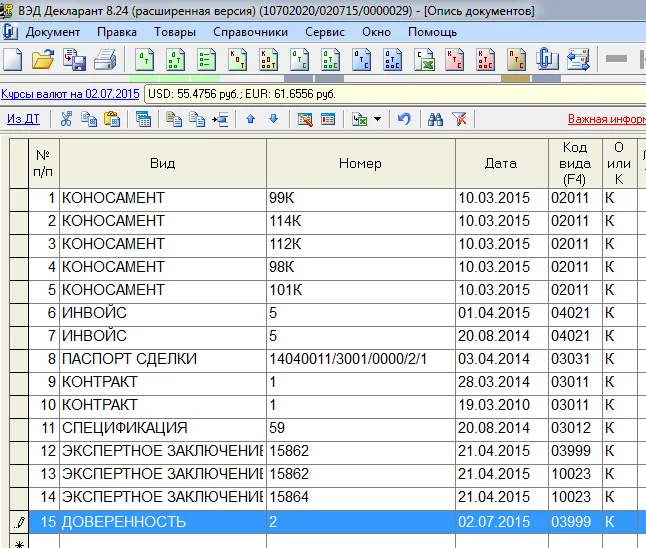This screenshot has height=548, width=646.
Task: Open file using the folder icon
Action: 43,59
